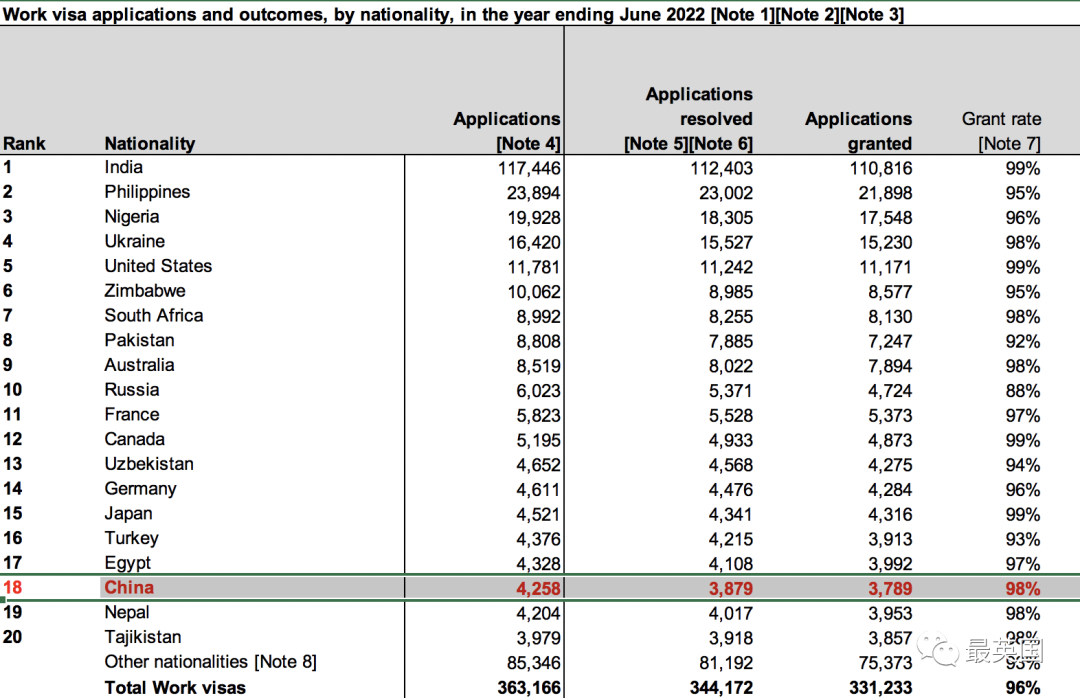
Task: Select total granted value 331,233
Action: 881,688
